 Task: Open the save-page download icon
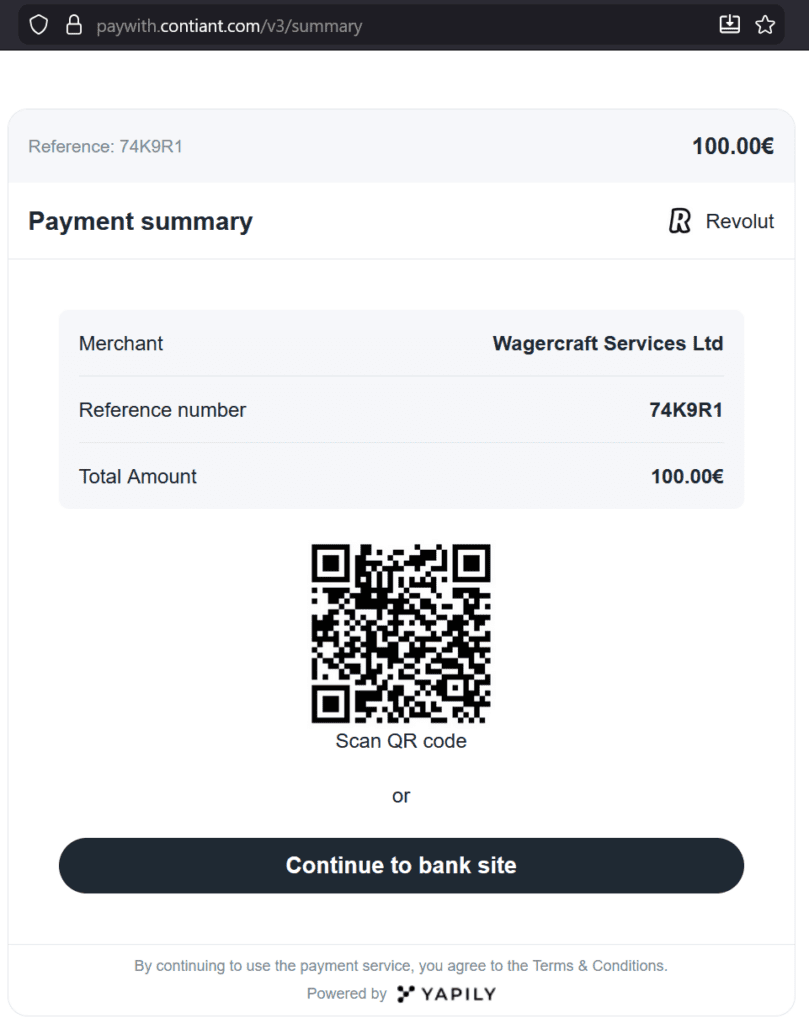730,24
